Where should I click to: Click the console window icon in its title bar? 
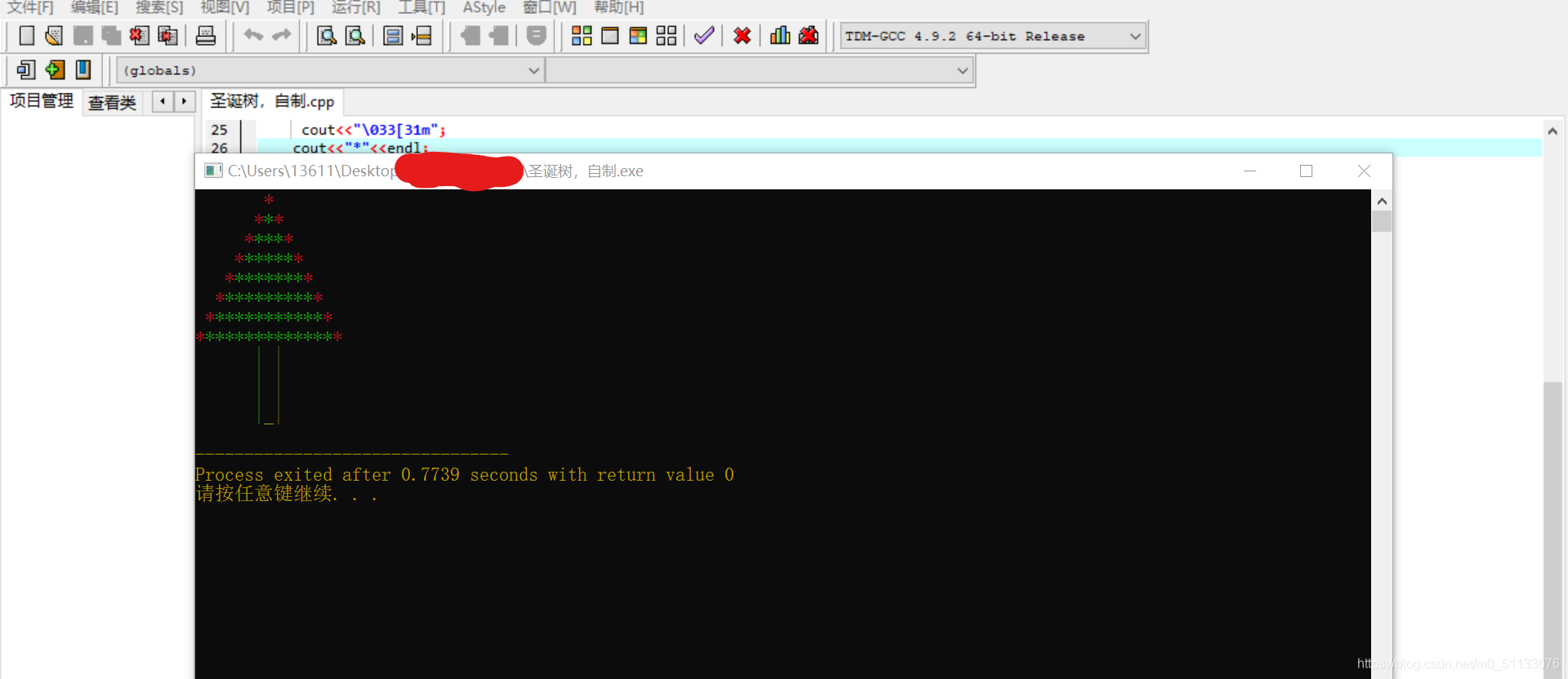[213, 171]
